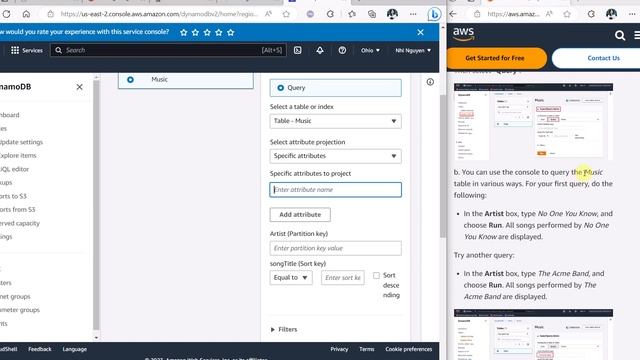Open Reserved capacity in sidebar

(20, 223)
